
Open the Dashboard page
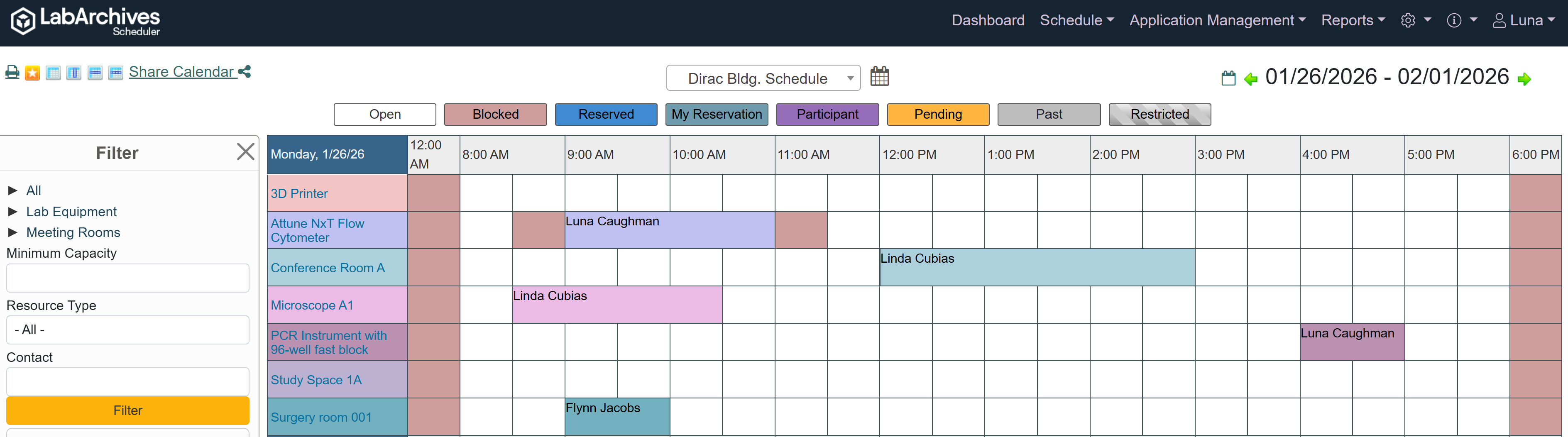coord(987,21)
